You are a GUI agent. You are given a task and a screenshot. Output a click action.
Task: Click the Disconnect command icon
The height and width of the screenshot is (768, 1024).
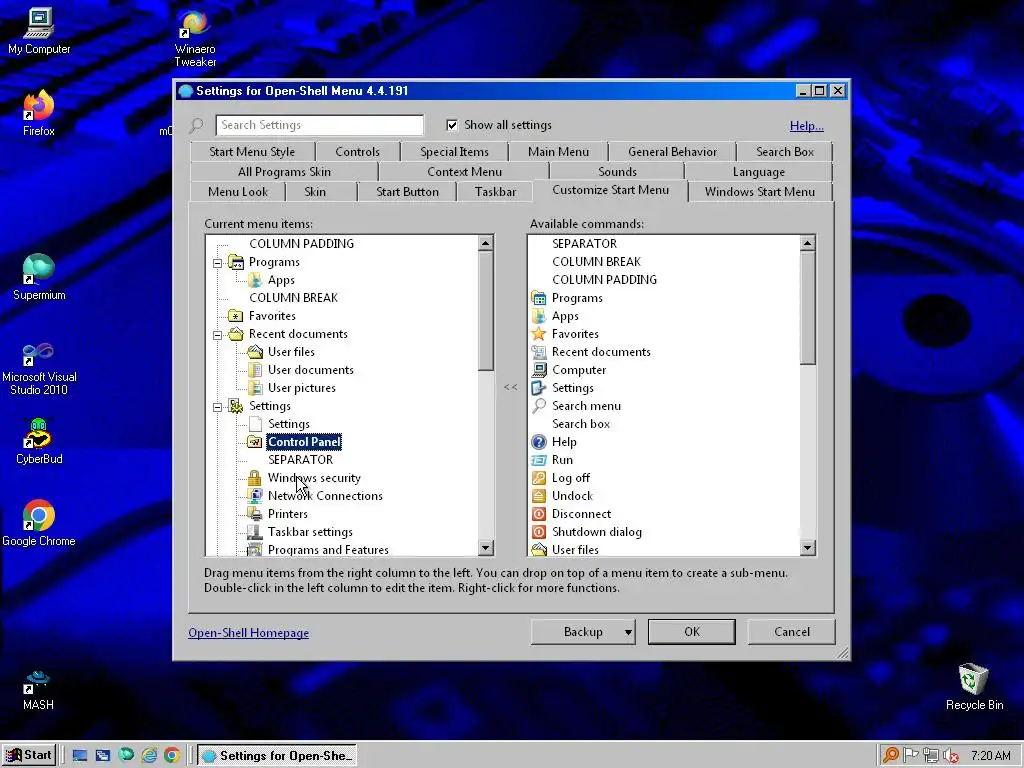coord(539,514)
